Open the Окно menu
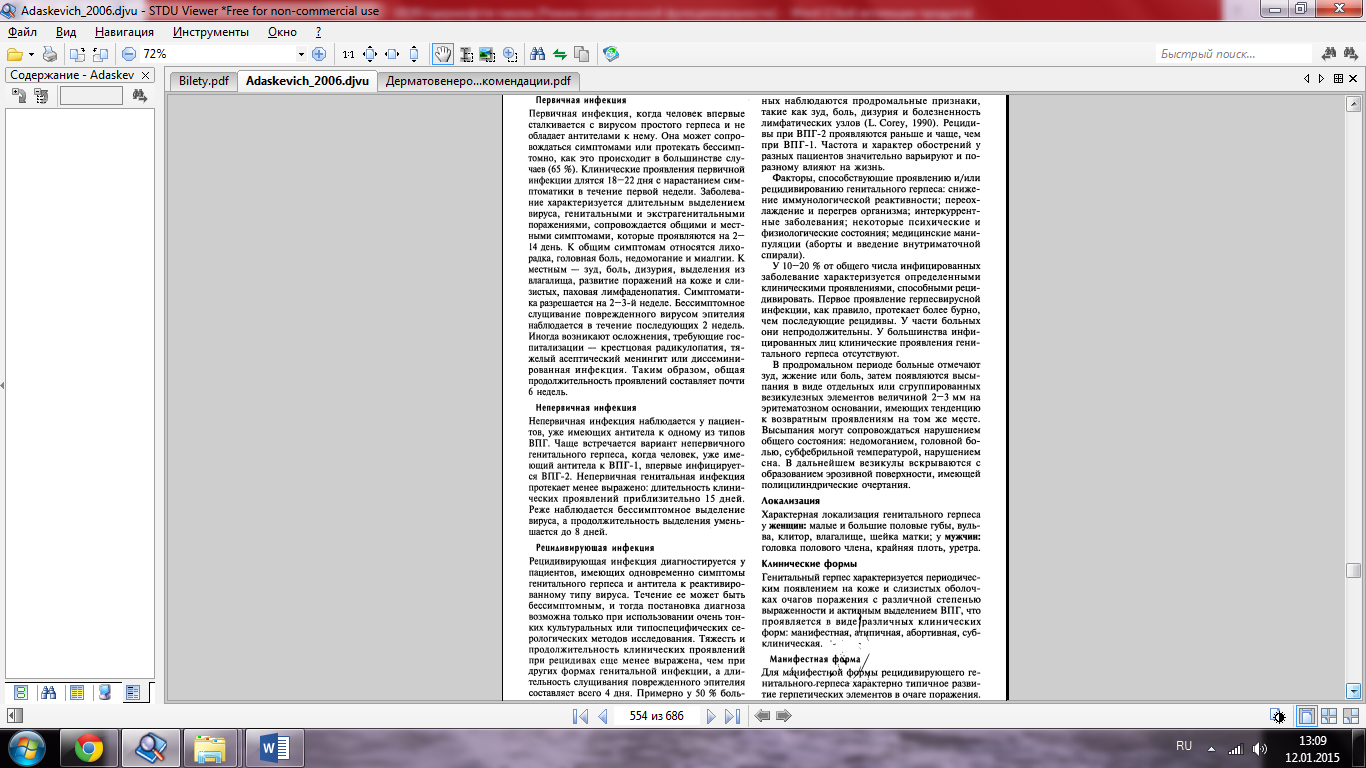Screen dimensions: 1366x768 [x=283, y=31]
